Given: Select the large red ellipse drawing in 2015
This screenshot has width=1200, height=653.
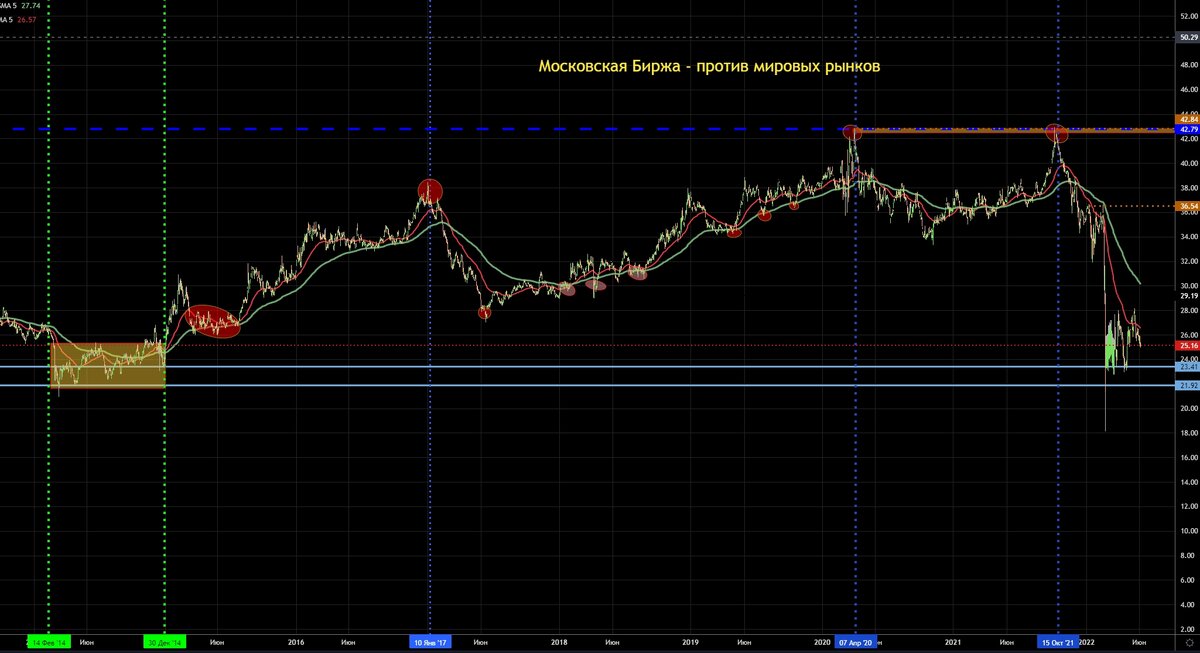Looking at the screenshot, I should point(214,322).
